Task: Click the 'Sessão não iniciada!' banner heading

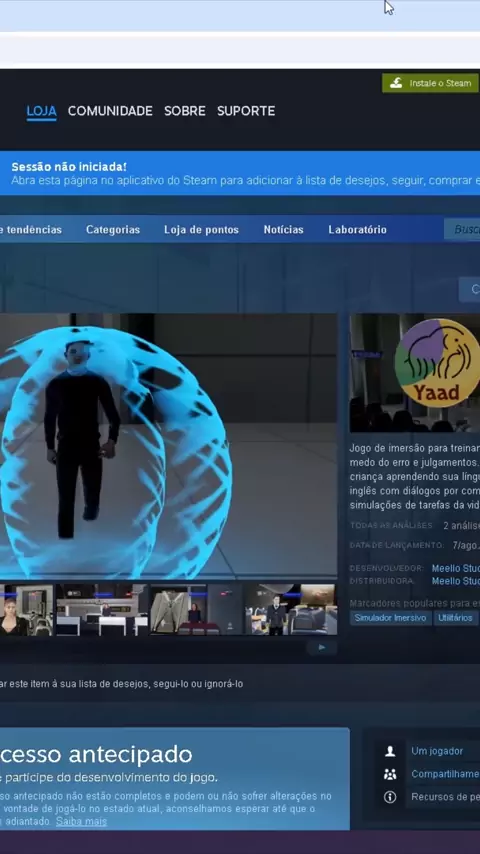Action: (x=69, y=167)
